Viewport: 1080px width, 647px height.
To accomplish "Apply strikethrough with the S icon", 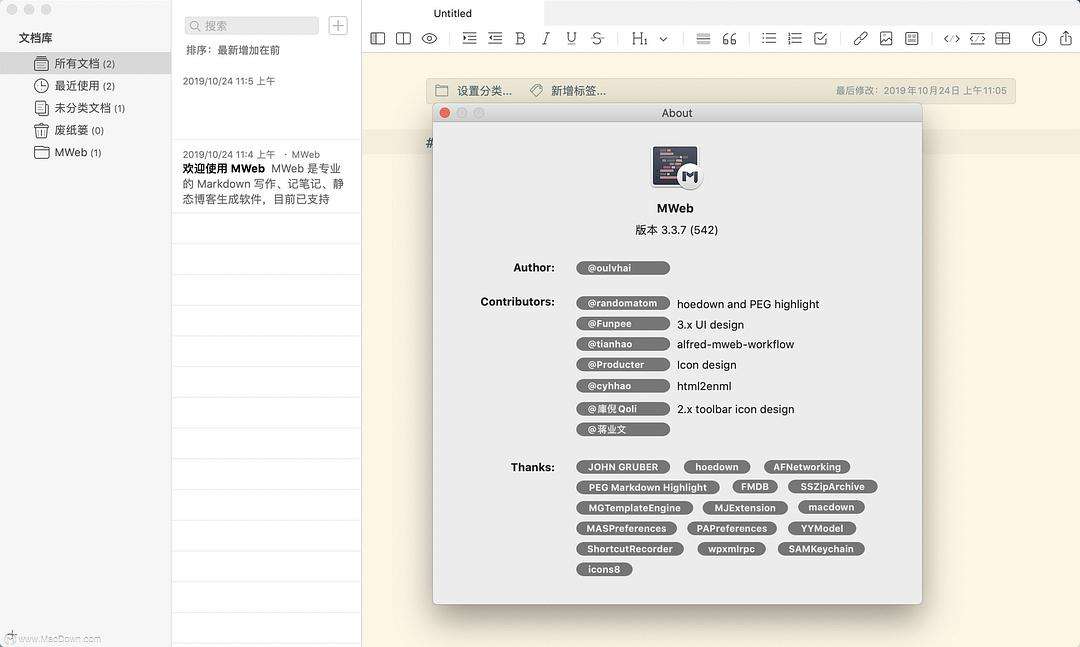I will pyautogui.click(x=596, y=38).
